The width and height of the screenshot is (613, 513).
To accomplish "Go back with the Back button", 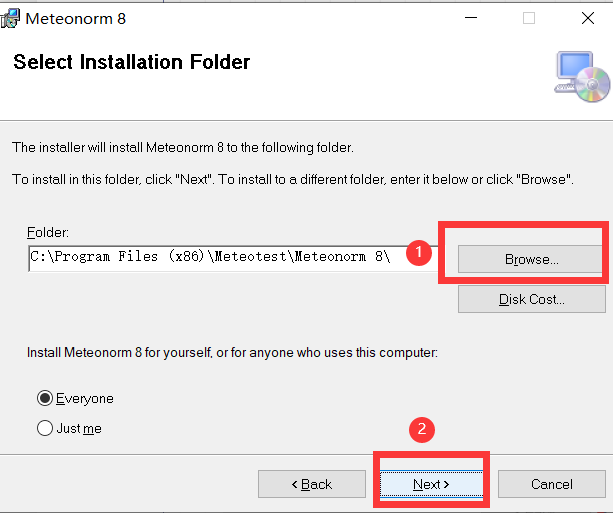I will tap(312, 484).
